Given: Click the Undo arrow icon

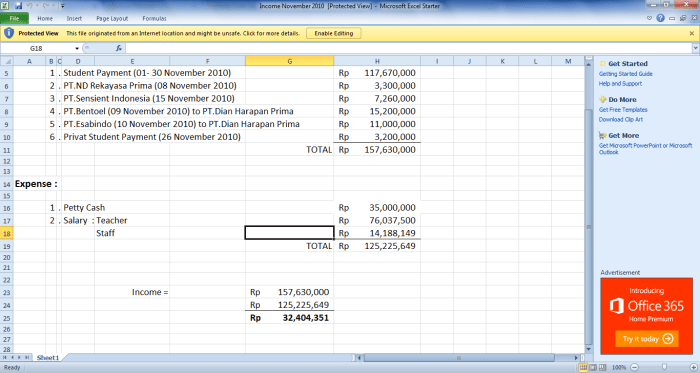Looking at the screenshot, I should click(30, 6).
